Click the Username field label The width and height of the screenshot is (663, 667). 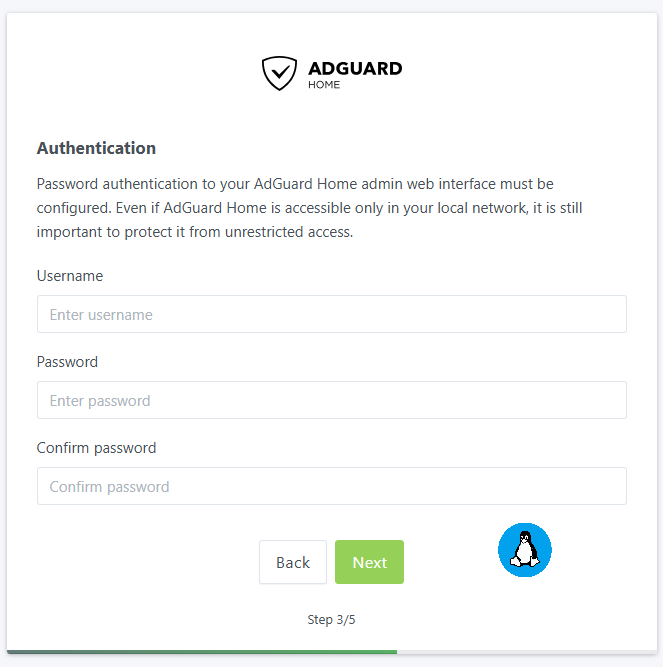click(x=70, y=275)
